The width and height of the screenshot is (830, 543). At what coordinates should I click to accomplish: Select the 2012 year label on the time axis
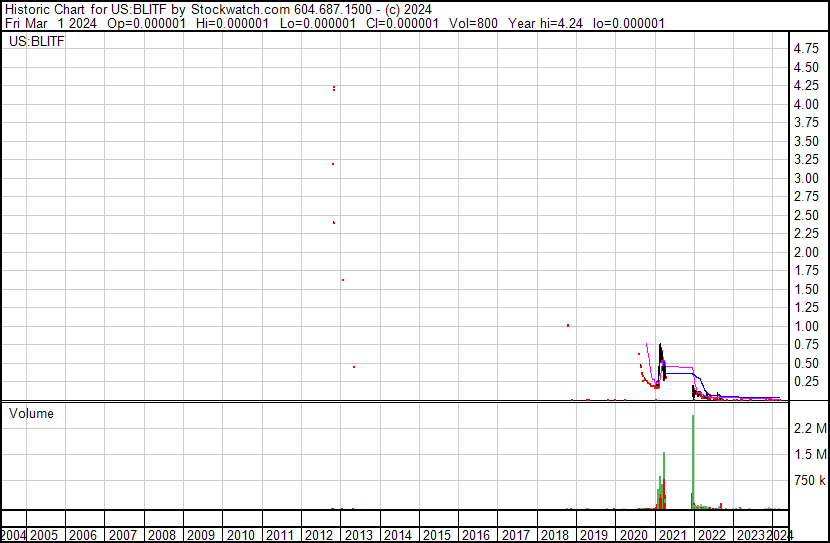pyautogui.click(x=318, y=535)
